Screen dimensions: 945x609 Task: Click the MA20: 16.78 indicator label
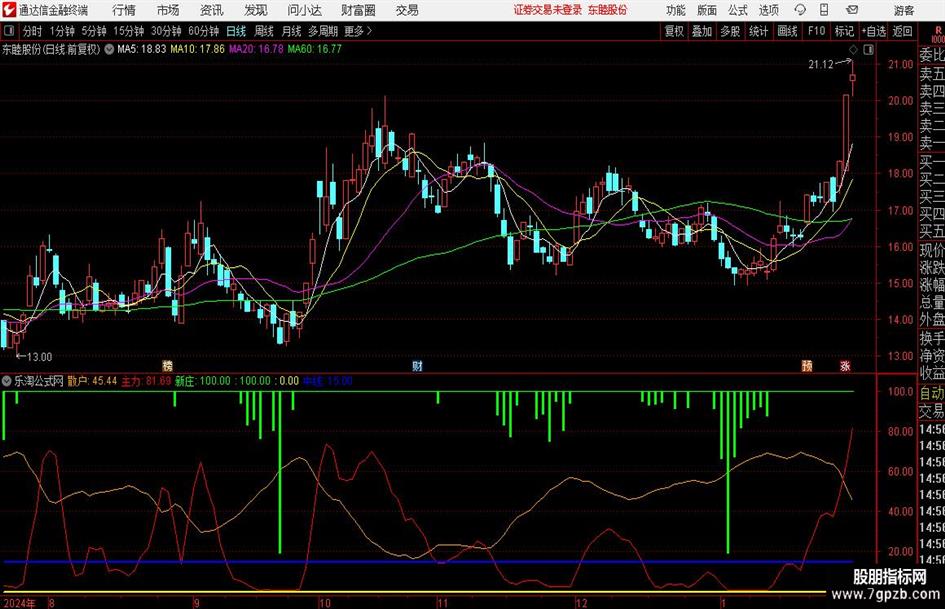256,49
